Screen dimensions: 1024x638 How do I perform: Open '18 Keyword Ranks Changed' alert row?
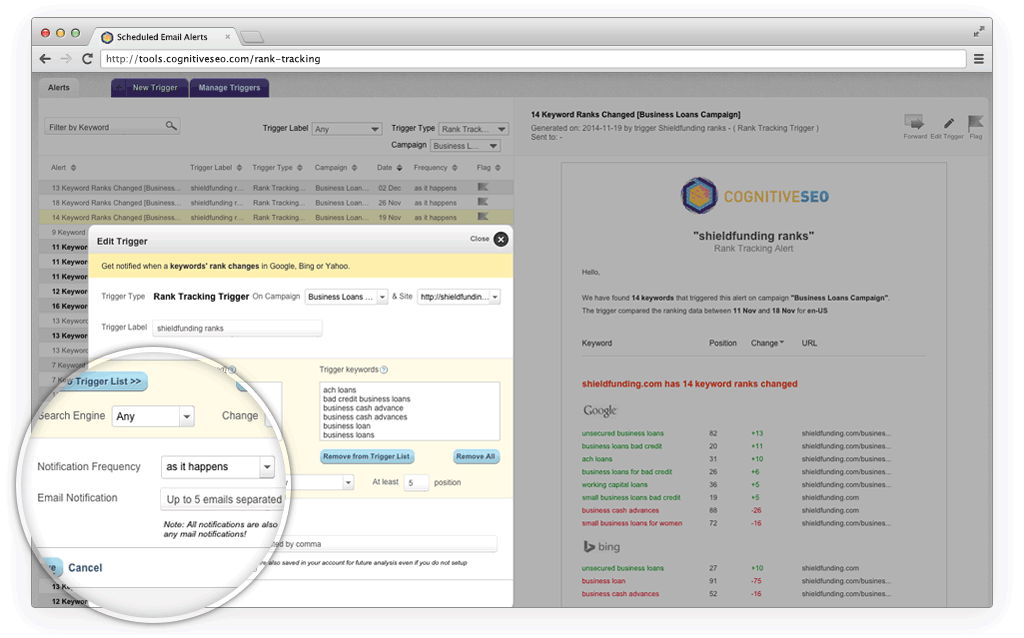pos(276,202)
